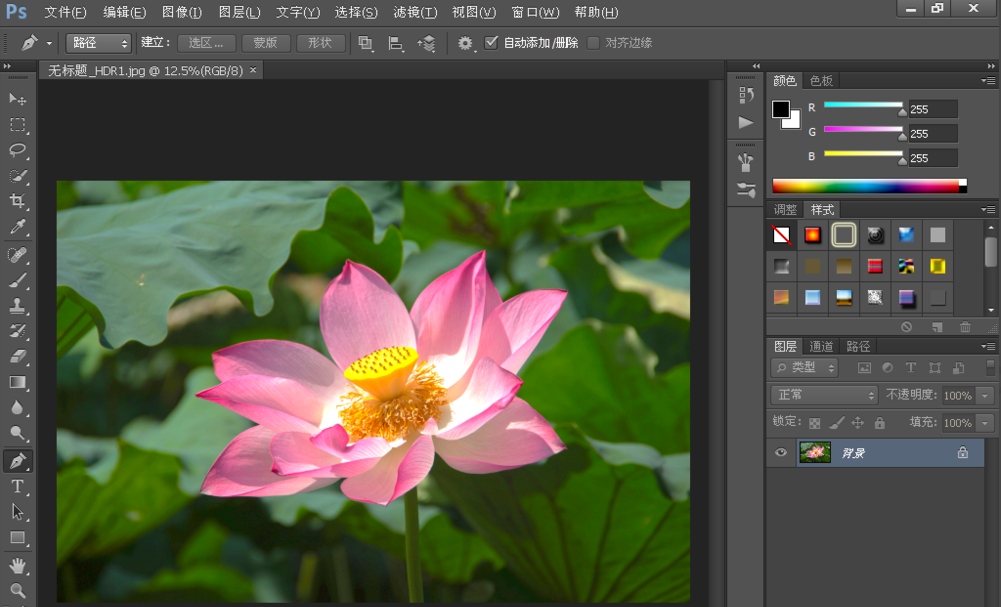The width and height of the screenshot is (1001, 607).
Task: Select the Lasso tool
Action: (x=18, y=151)
